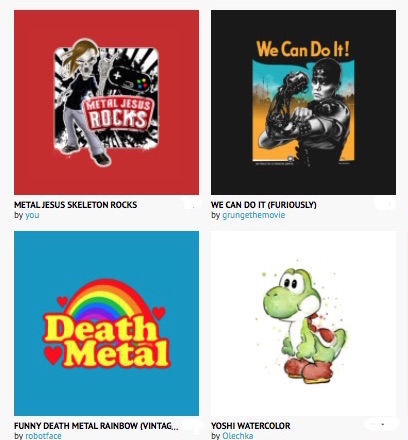Screen dimensions: 408x440
Task: Click the 'YOSHI WATERCOLOR' title
Action: 250,426
